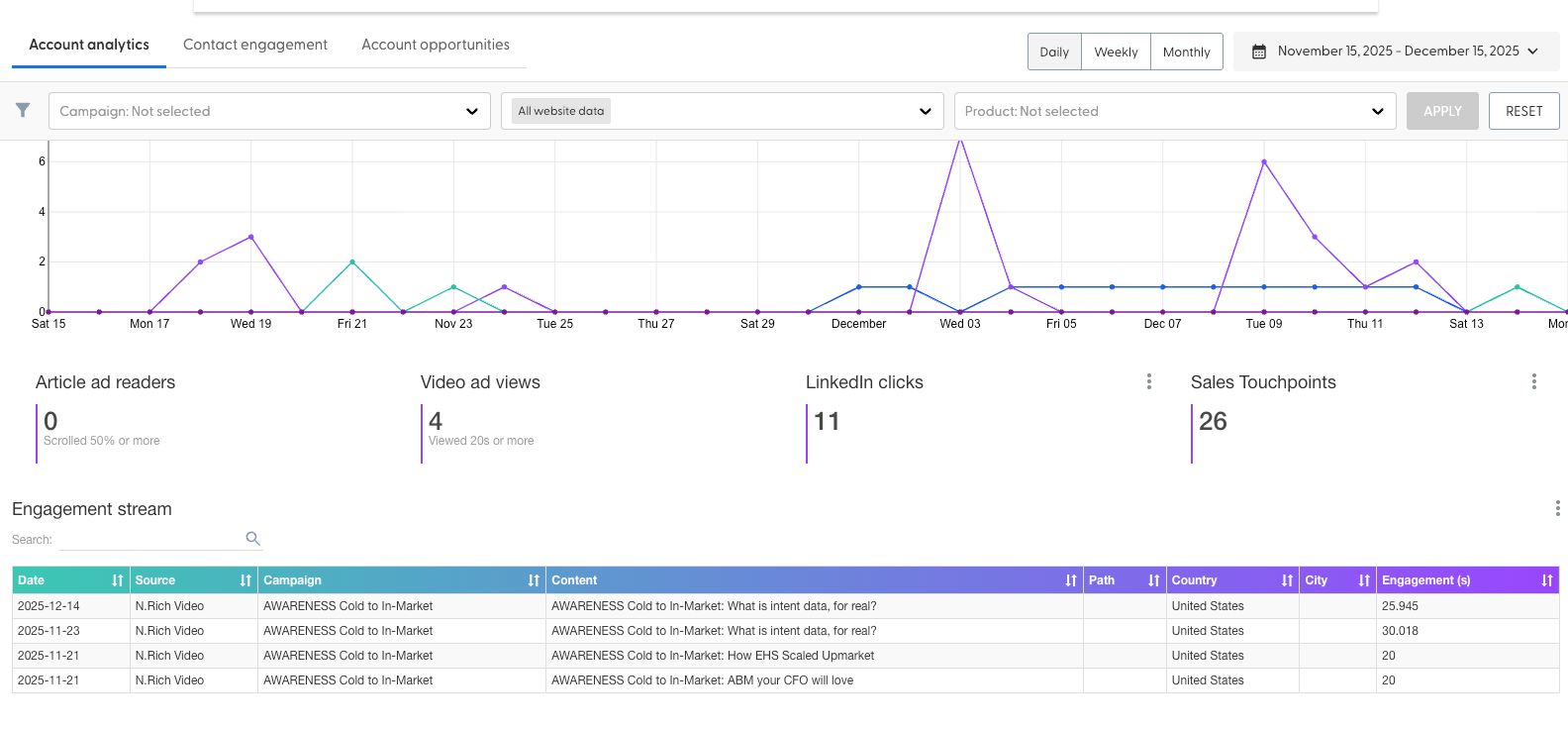Switch chart to Monthly view

(x=1186, y=52)
